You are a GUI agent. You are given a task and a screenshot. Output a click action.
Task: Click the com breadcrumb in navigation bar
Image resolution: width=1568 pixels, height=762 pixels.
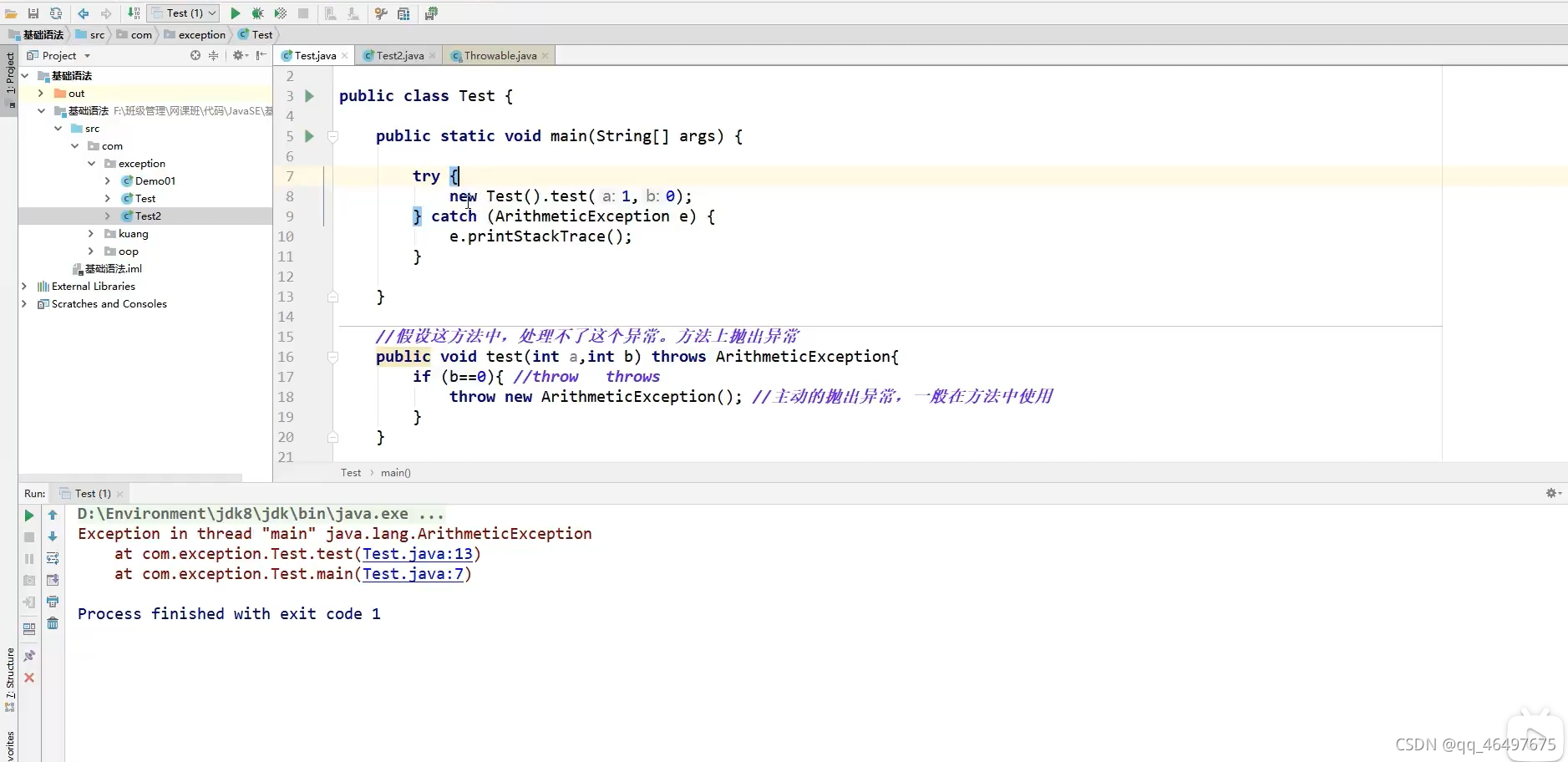point(134,34)
